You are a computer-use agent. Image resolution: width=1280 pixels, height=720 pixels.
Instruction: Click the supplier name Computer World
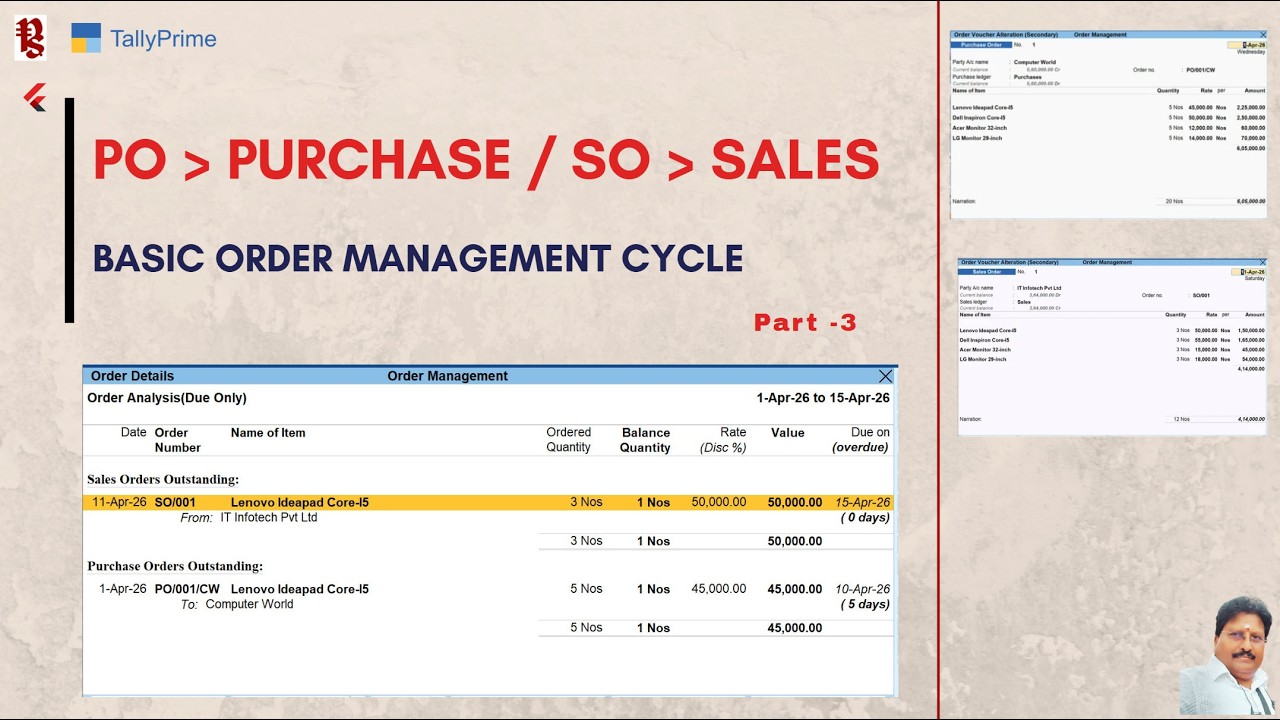click(249, 604)
